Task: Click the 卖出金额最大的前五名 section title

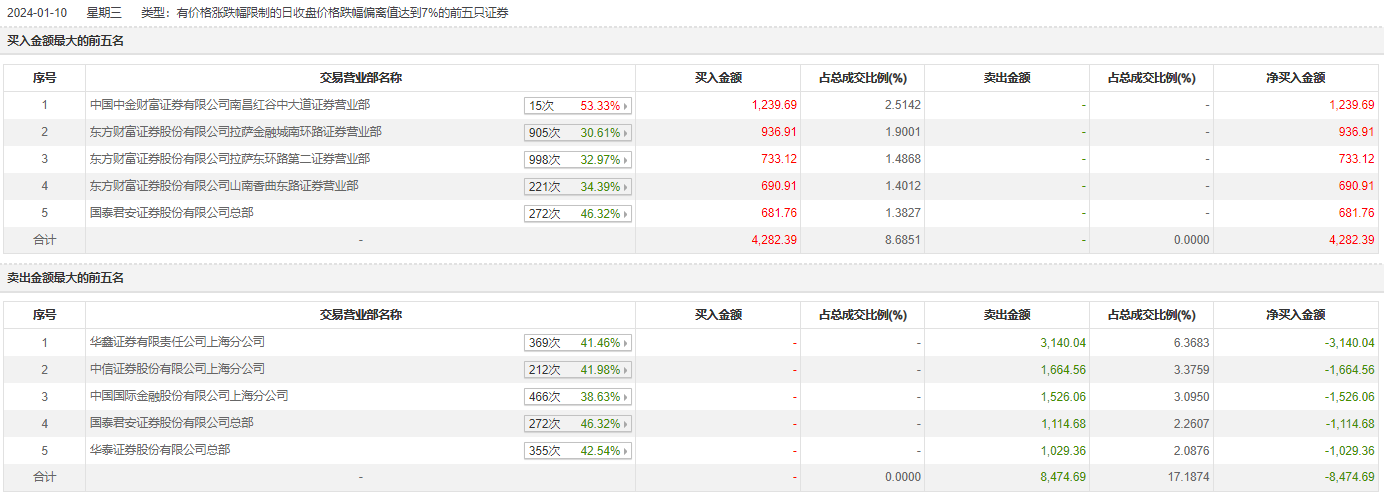Action: point(65,278)
